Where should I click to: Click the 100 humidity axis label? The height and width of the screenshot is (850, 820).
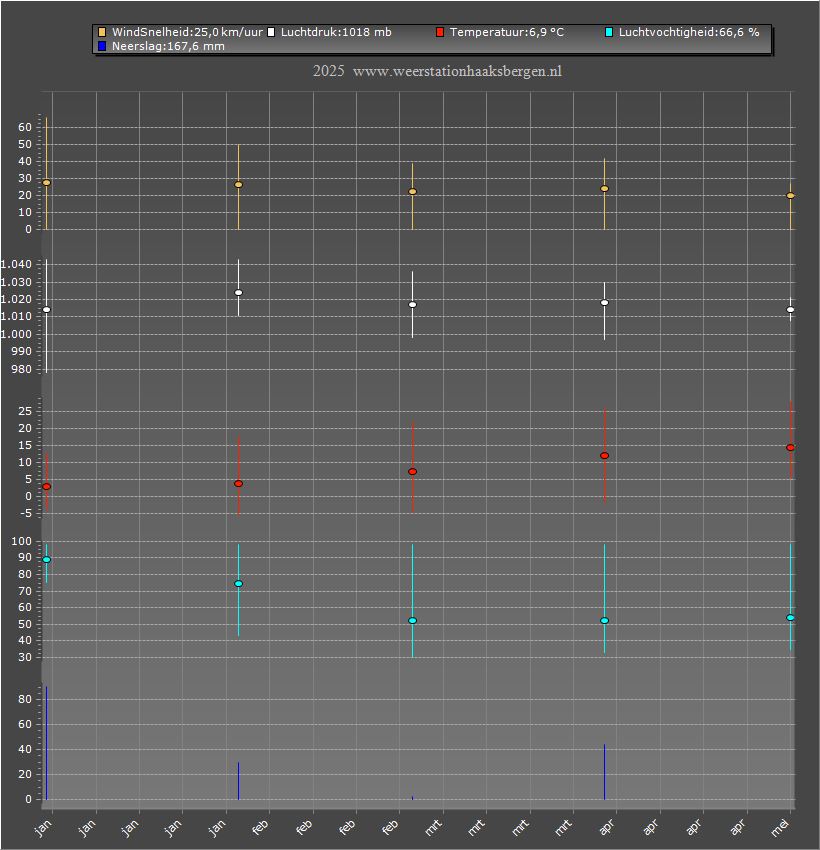[x=22, y=542]
